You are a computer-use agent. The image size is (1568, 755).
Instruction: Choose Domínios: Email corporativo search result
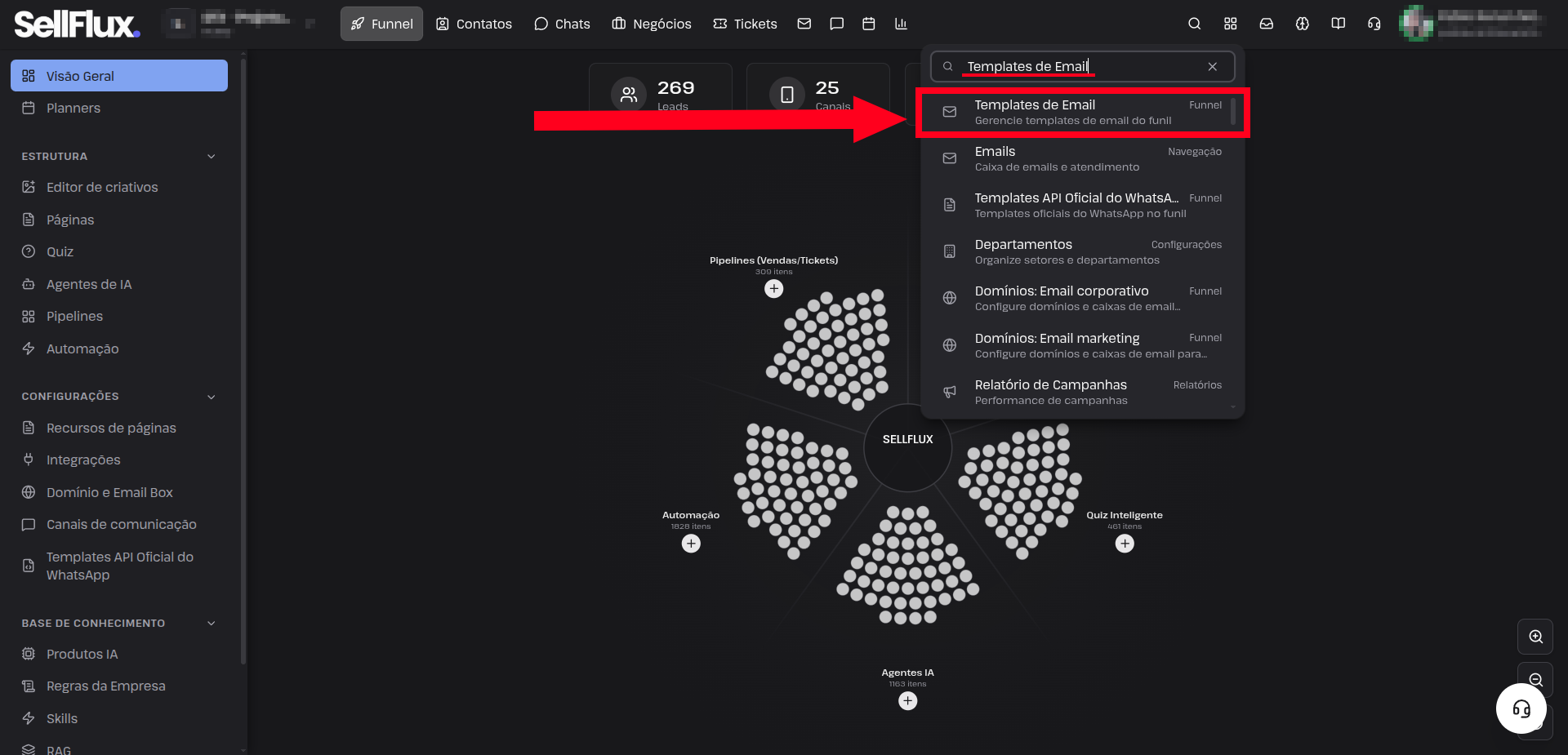[1082, 298]
